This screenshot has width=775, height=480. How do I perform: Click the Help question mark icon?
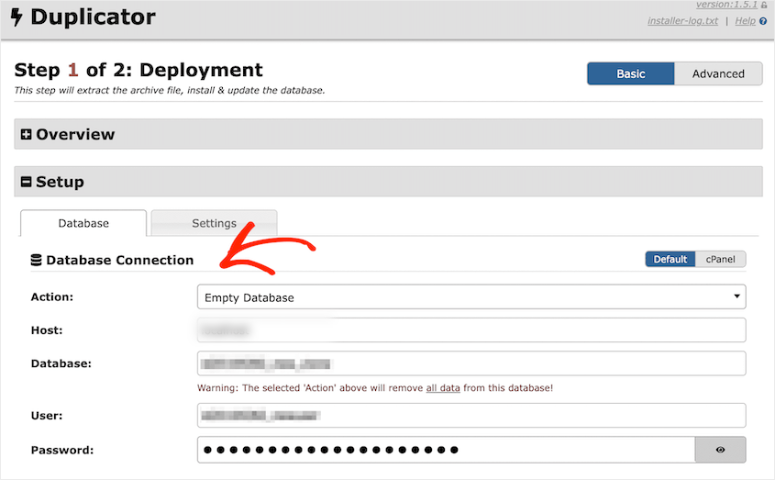tap(763, 21)
